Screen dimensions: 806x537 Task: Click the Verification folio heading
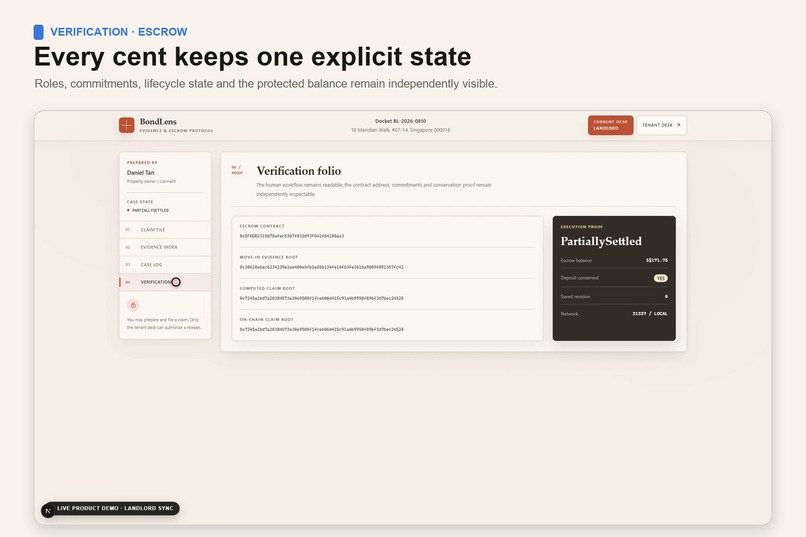[299, 171]
